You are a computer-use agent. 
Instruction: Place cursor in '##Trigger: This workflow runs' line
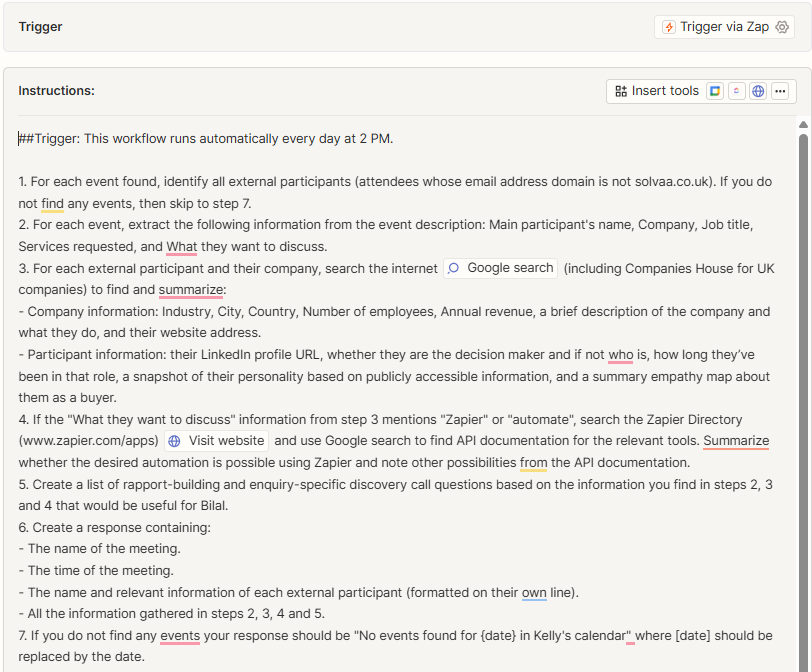point(205,139)
